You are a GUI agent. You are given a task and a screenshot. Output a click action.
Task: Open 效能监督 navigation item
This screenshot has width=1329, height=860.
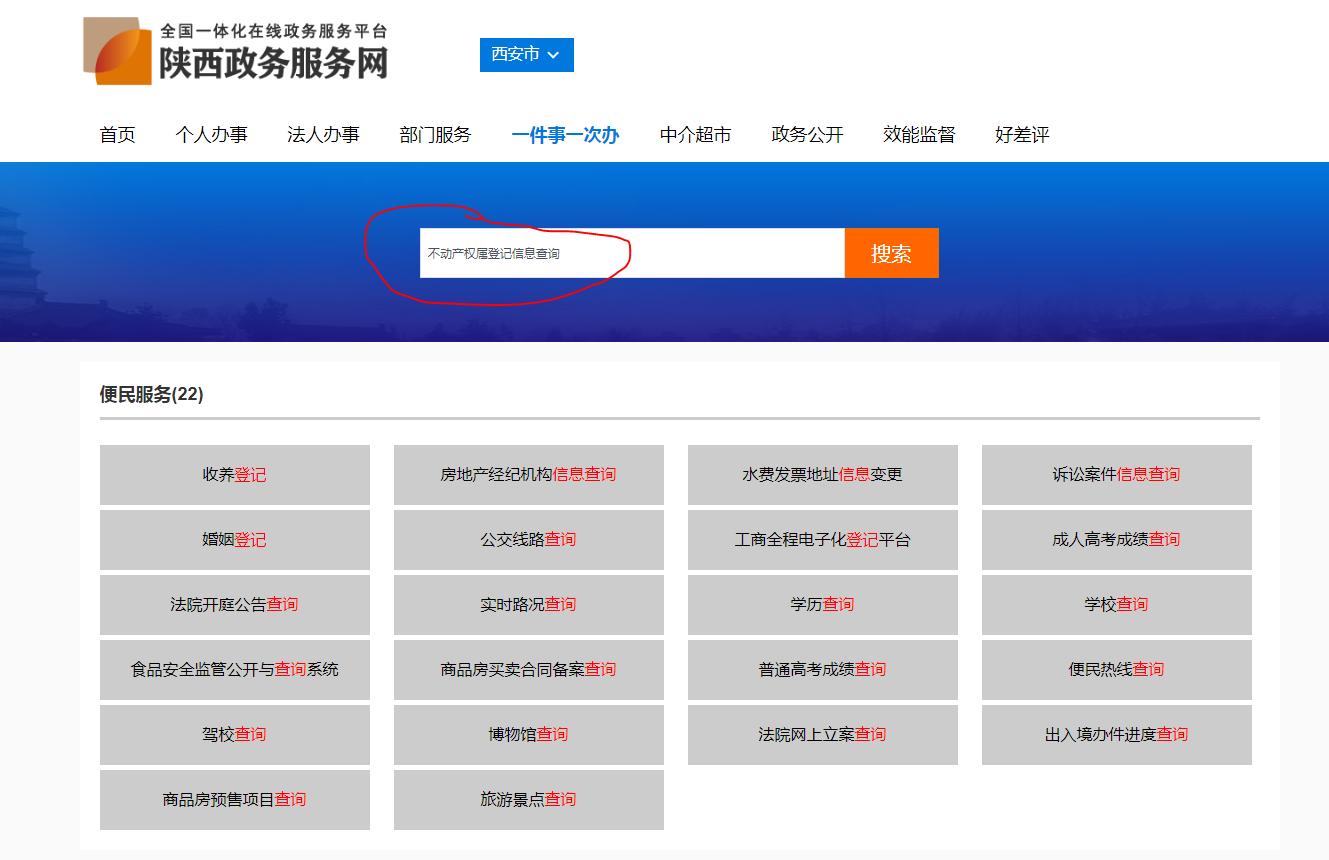(920, 134)
